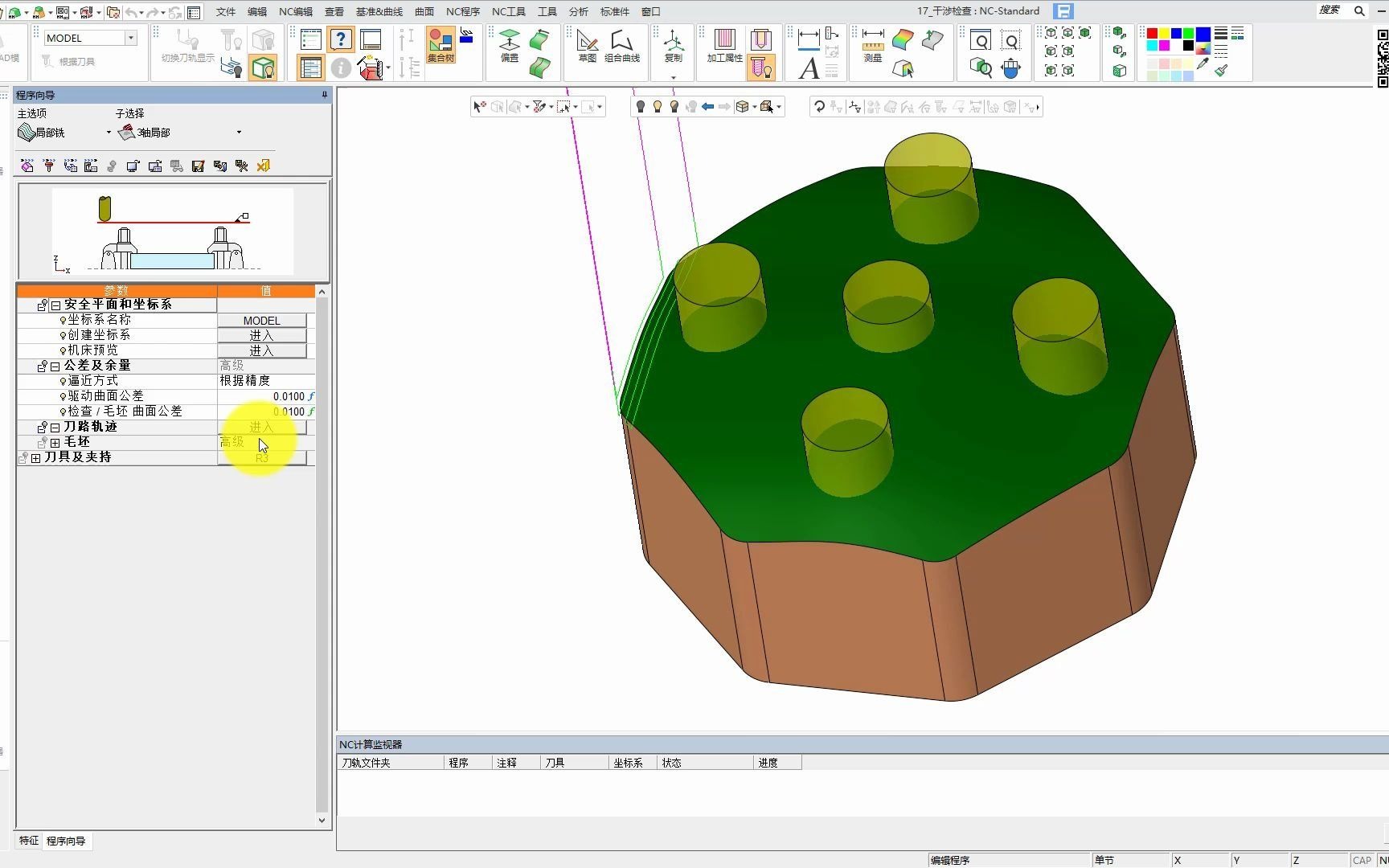Open the NC程序 menu

pyautogui.click(x=462, y=11)
